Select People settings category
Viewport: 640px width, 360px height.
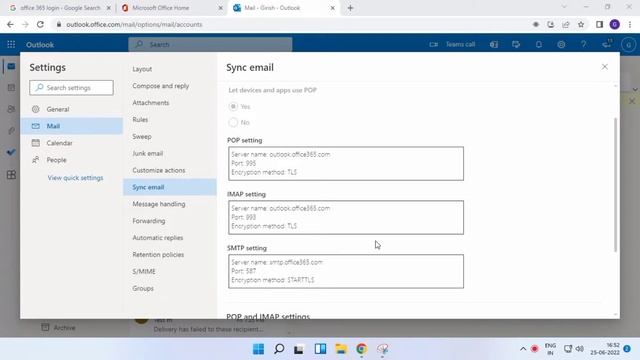click(71, 160)
